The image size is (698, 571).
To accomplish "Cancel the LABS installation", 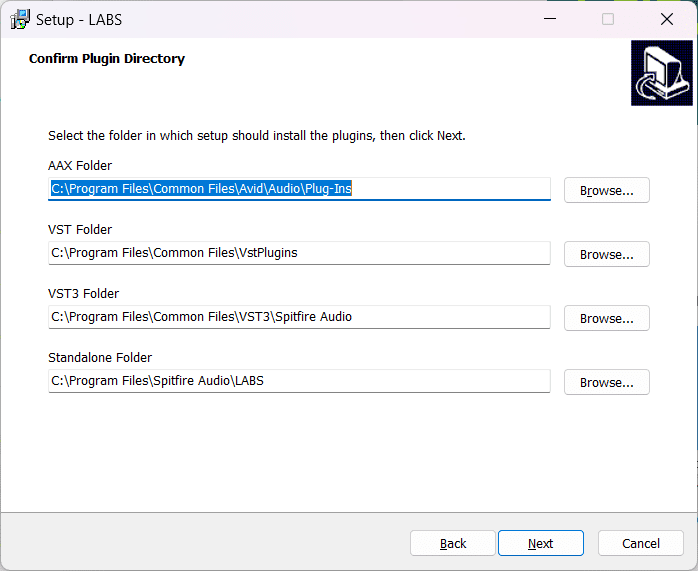I will 641,543.
